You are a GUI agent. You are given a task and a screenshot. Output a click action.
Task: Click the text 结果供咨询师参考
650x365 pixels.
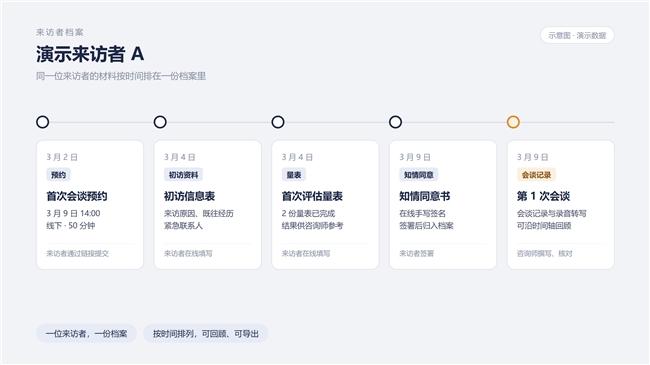point(313,226)
